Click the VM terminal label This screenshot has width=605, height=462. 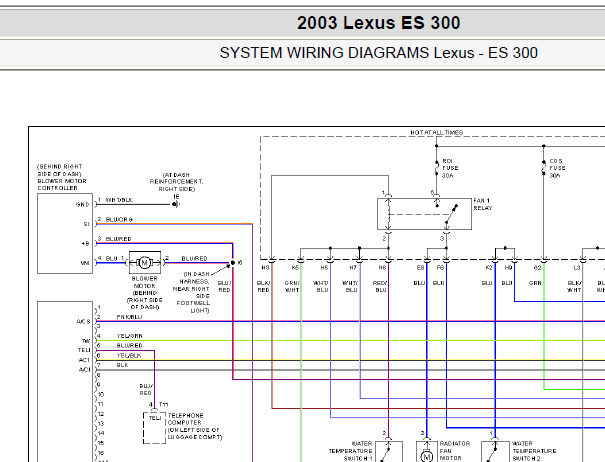point(85,263)
